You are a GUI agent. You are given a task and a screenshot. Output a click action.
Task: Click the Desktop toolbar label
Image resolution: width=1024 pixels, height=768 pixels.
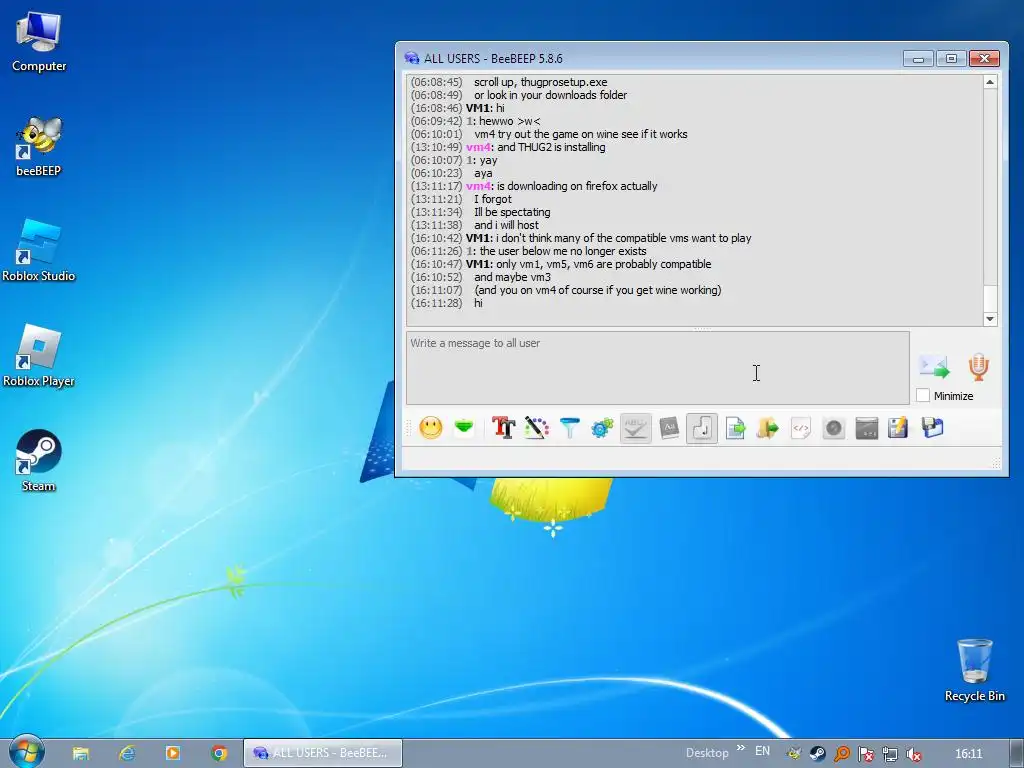(707, 753)
